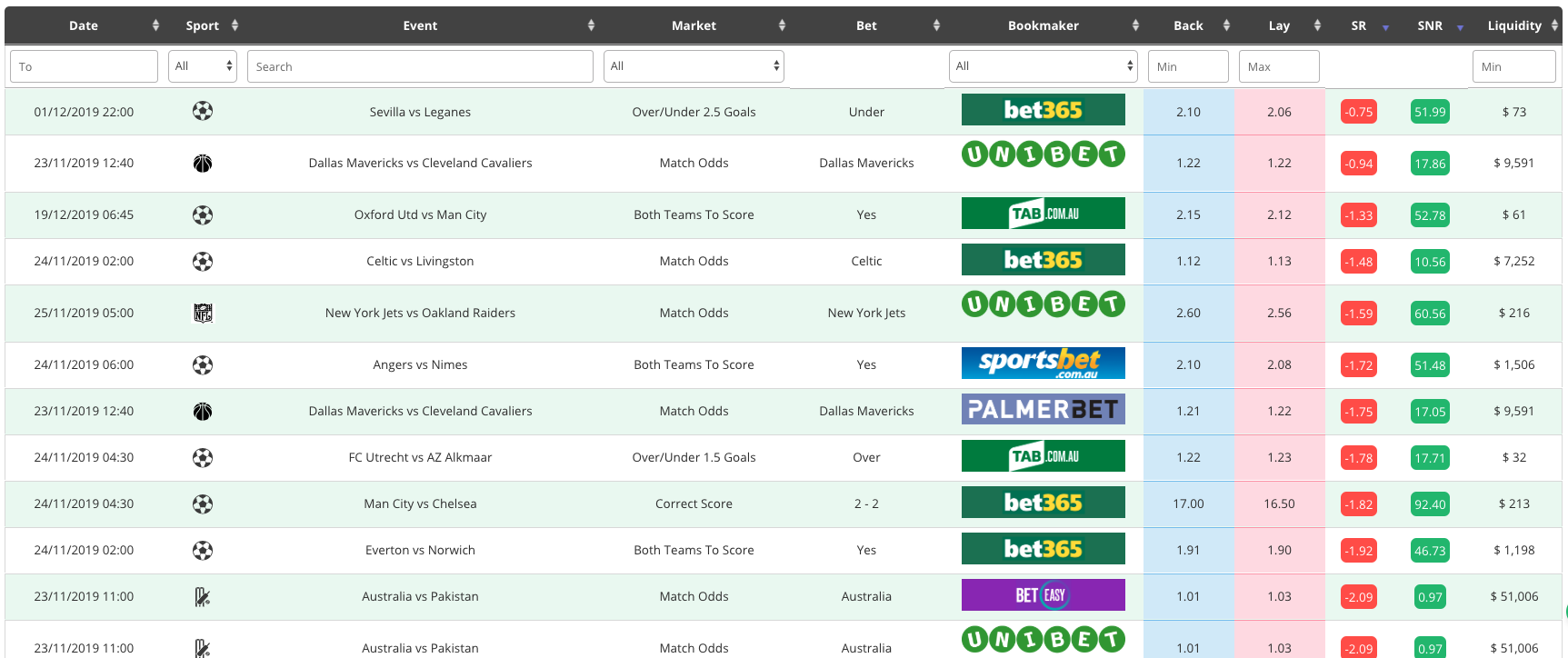The height and width of the screenshot is (658, 1568).
Task: Sort by the Liquidity column header
Action: pyautogui.click(x=1514, y=25)
